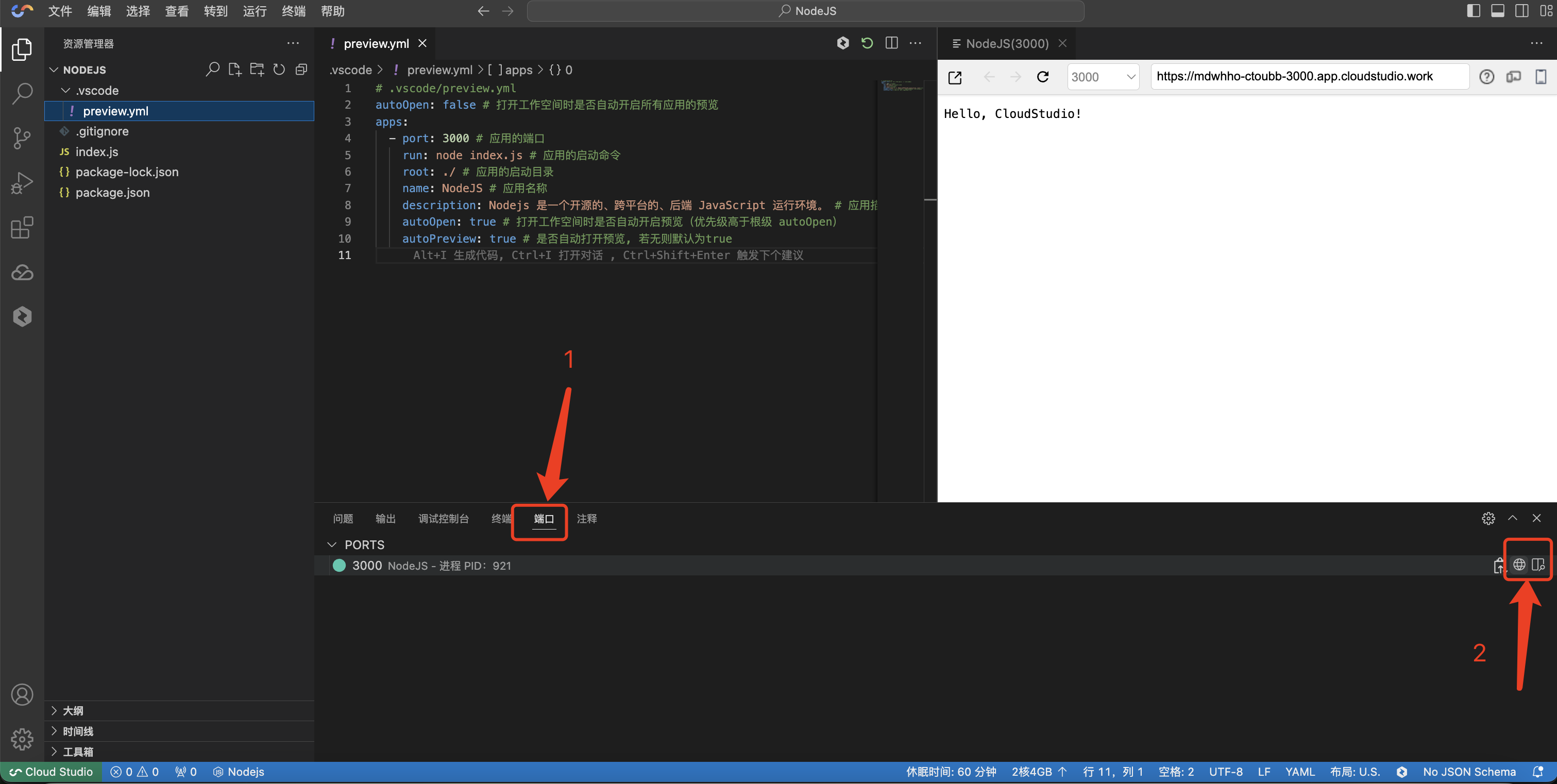Select the NodeJS(3000) preview tab

click(1007, 43)
